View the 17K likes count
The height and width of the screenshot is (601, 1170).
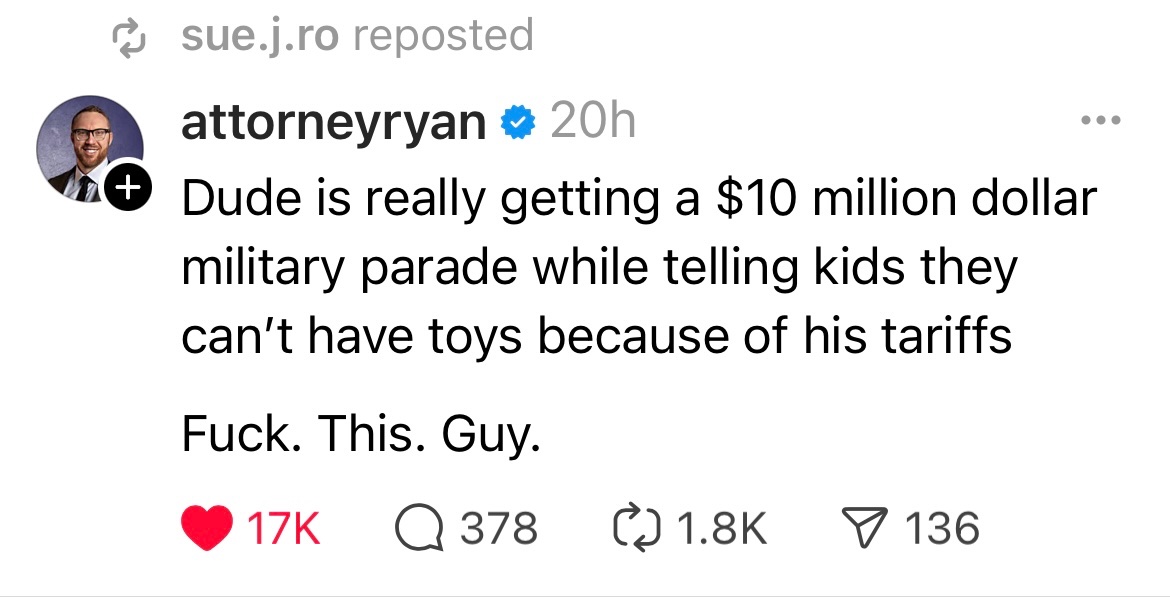click(283, 528)
